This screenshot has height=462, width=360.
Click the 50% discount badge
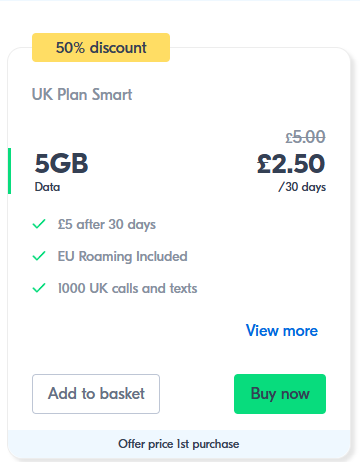click(101, 47)
